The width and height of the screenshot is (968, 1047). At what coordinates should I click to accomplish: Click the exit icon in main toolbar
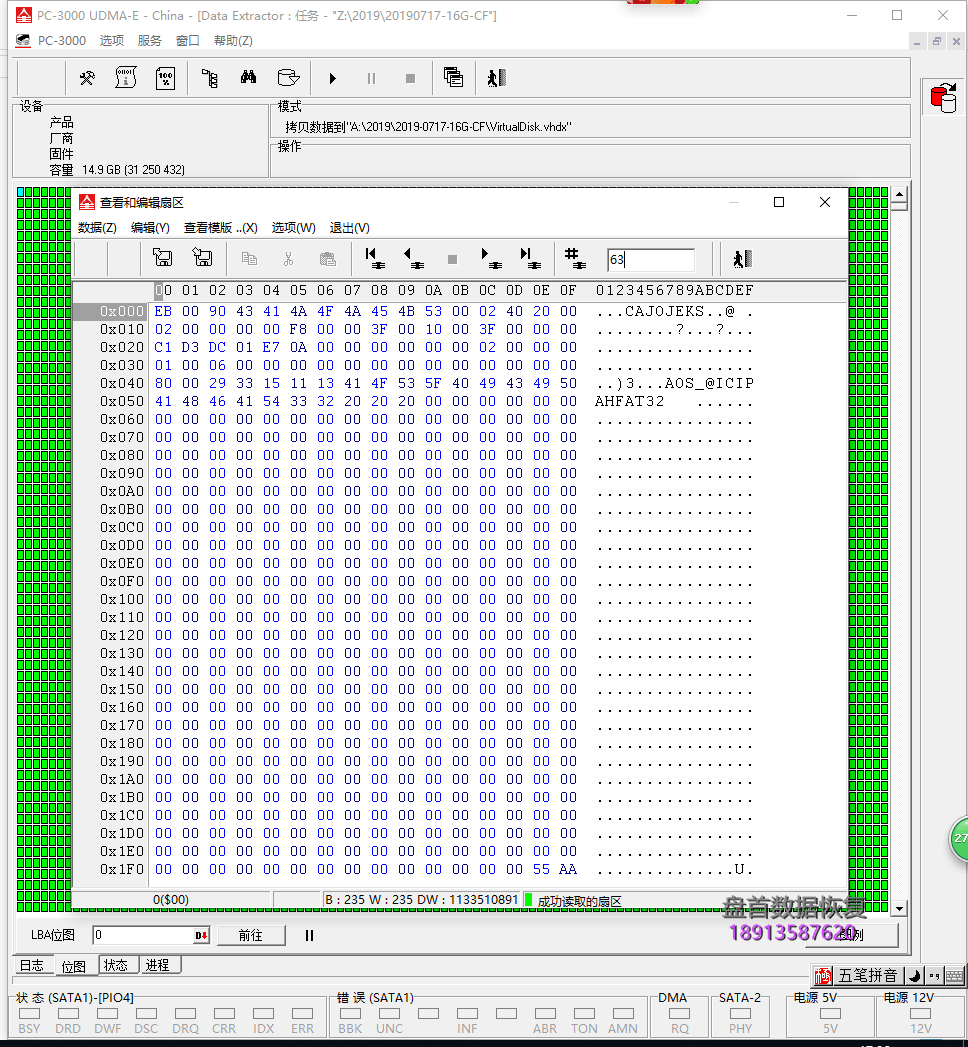point(496,78)
